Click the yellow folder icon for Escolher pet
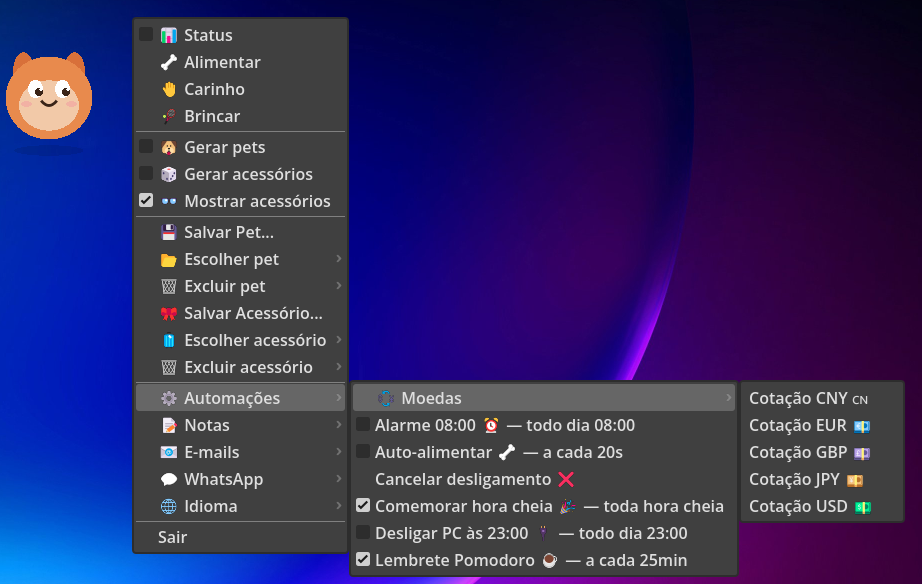The image size is (922, 584). click(x=169, y=259)
